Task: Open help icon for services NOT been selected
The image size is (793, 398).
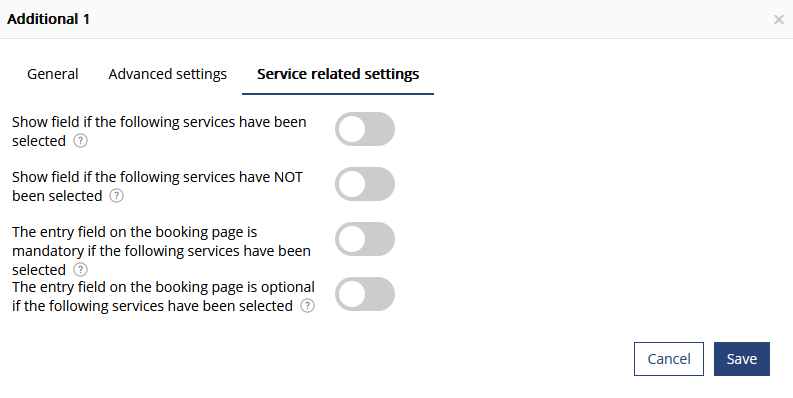Action: [116, 196]
